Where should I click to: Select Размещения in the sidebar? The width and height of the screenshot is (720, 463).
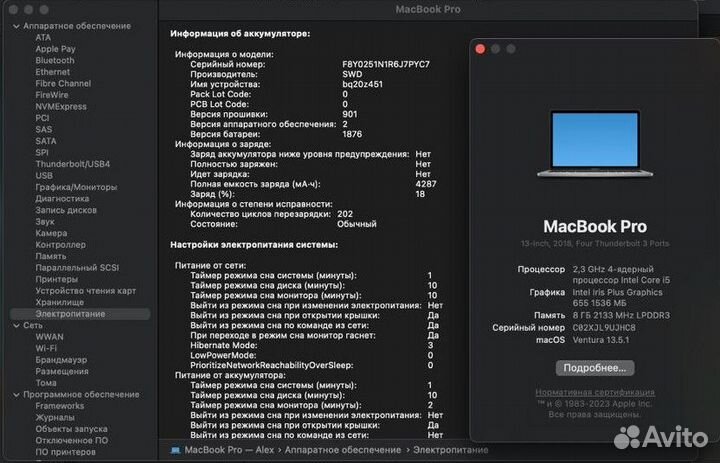pyautogui.click(x=62, y=371)
